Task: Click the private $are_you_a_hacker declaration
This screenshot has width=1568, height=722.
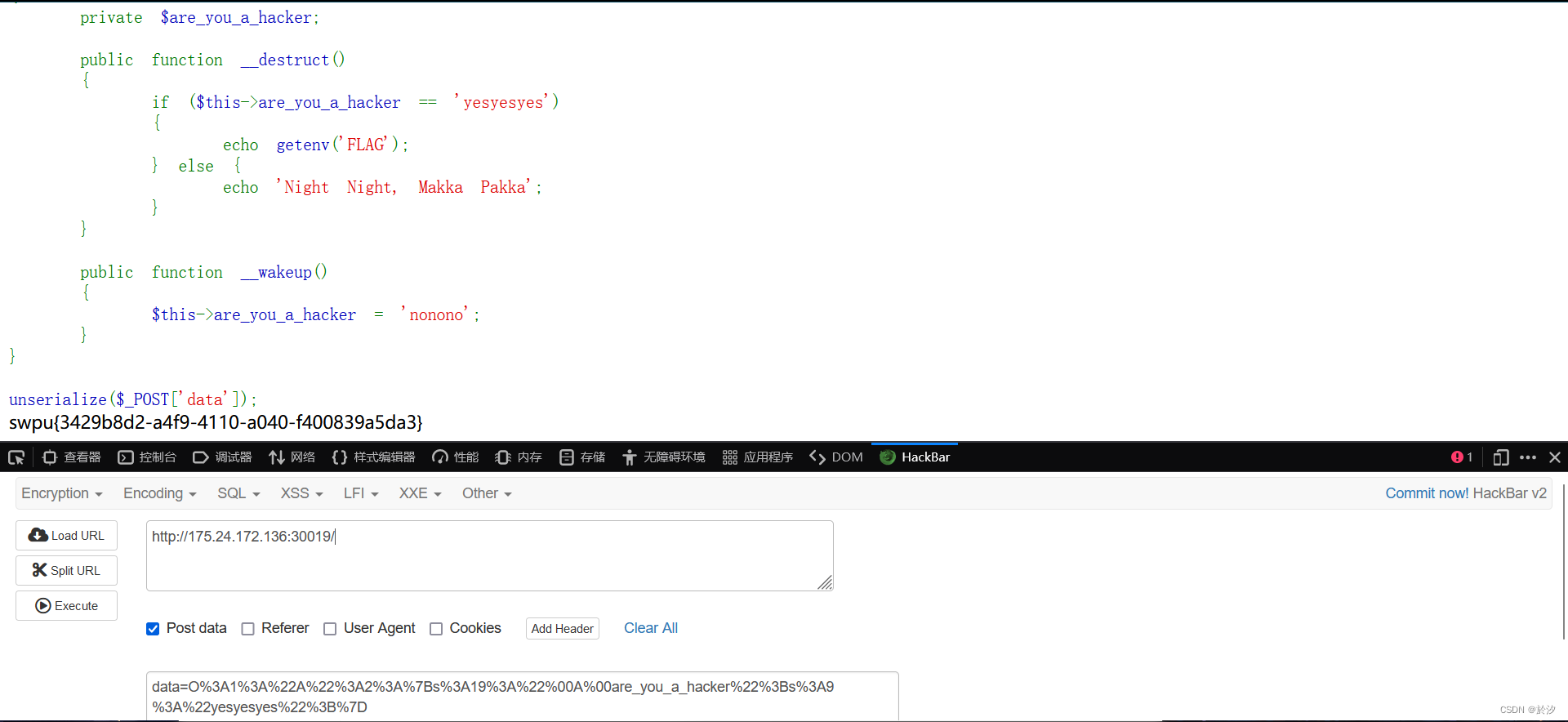Action: pos(200,17)
